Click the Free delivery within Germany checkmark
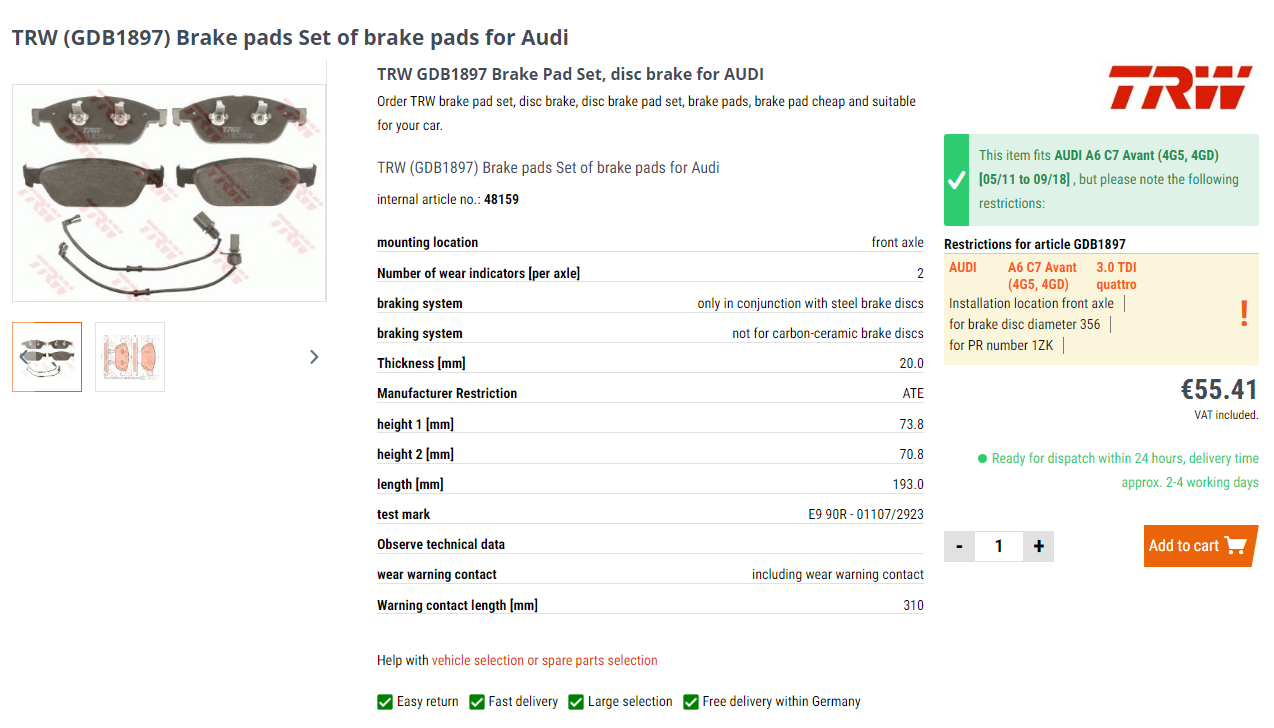Screen dimensions: 1274x728 [691, 702]
